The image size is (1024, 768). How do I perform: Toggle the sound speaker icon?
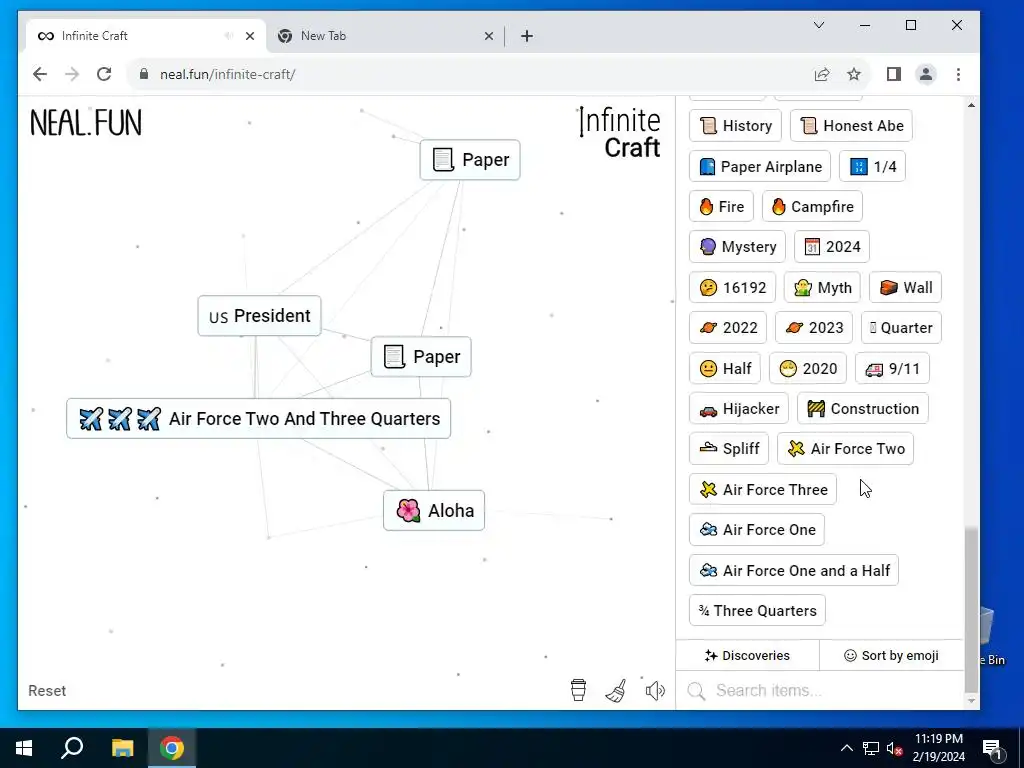655,690
